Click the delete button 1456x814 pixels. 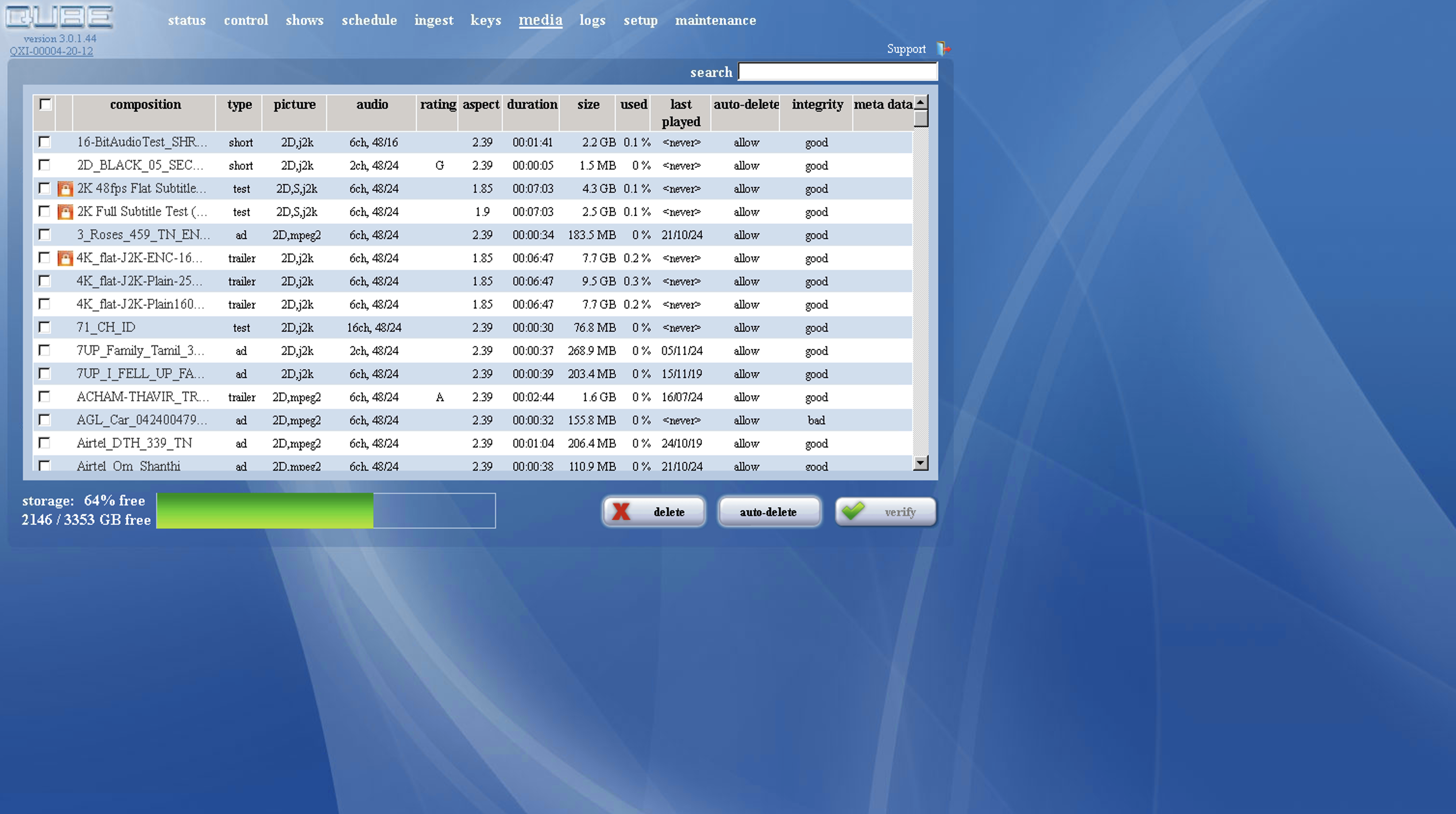654,512
